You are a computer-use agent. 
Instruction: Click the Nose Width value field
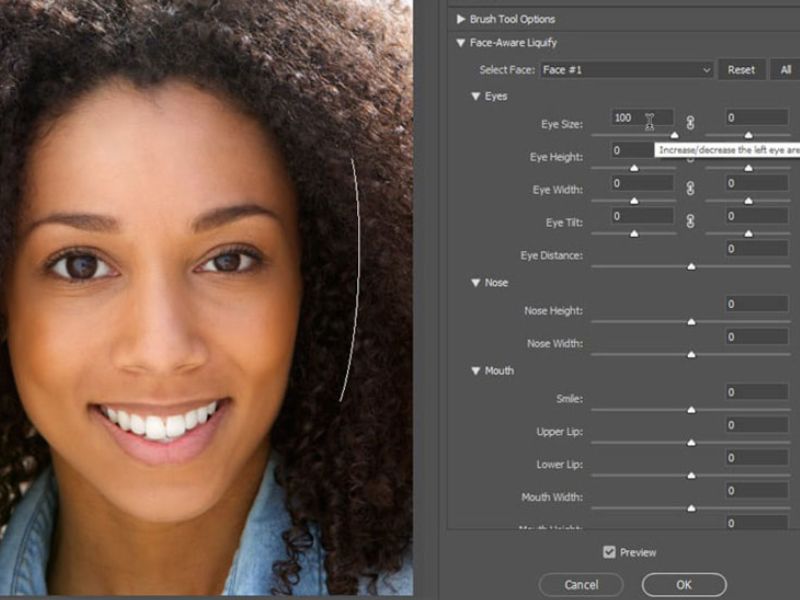click(x=757, y=337)
